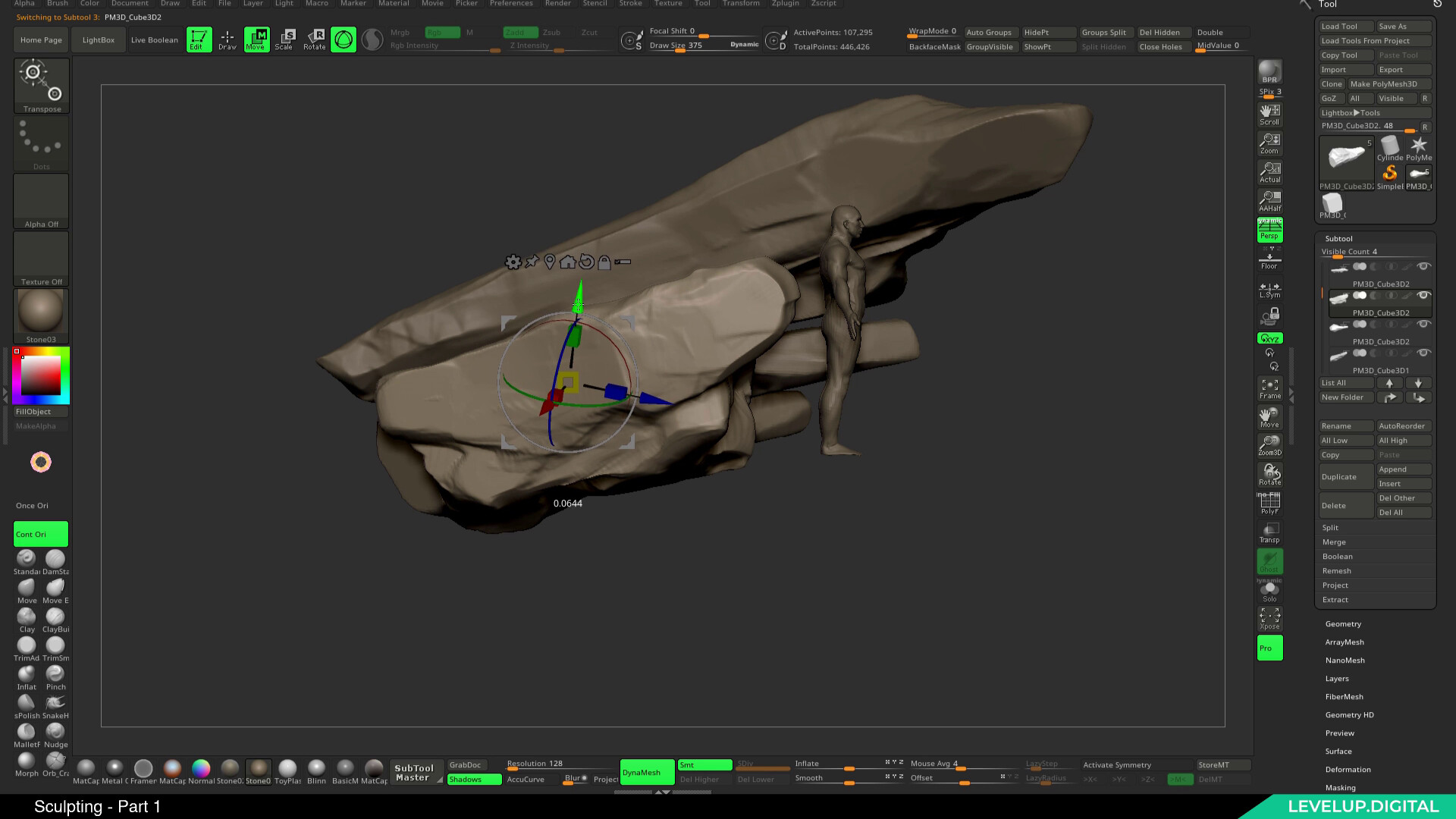Screen dimensions: 1456x819
Task: Open the Preferences menu
Action: (x=511, y=4)
